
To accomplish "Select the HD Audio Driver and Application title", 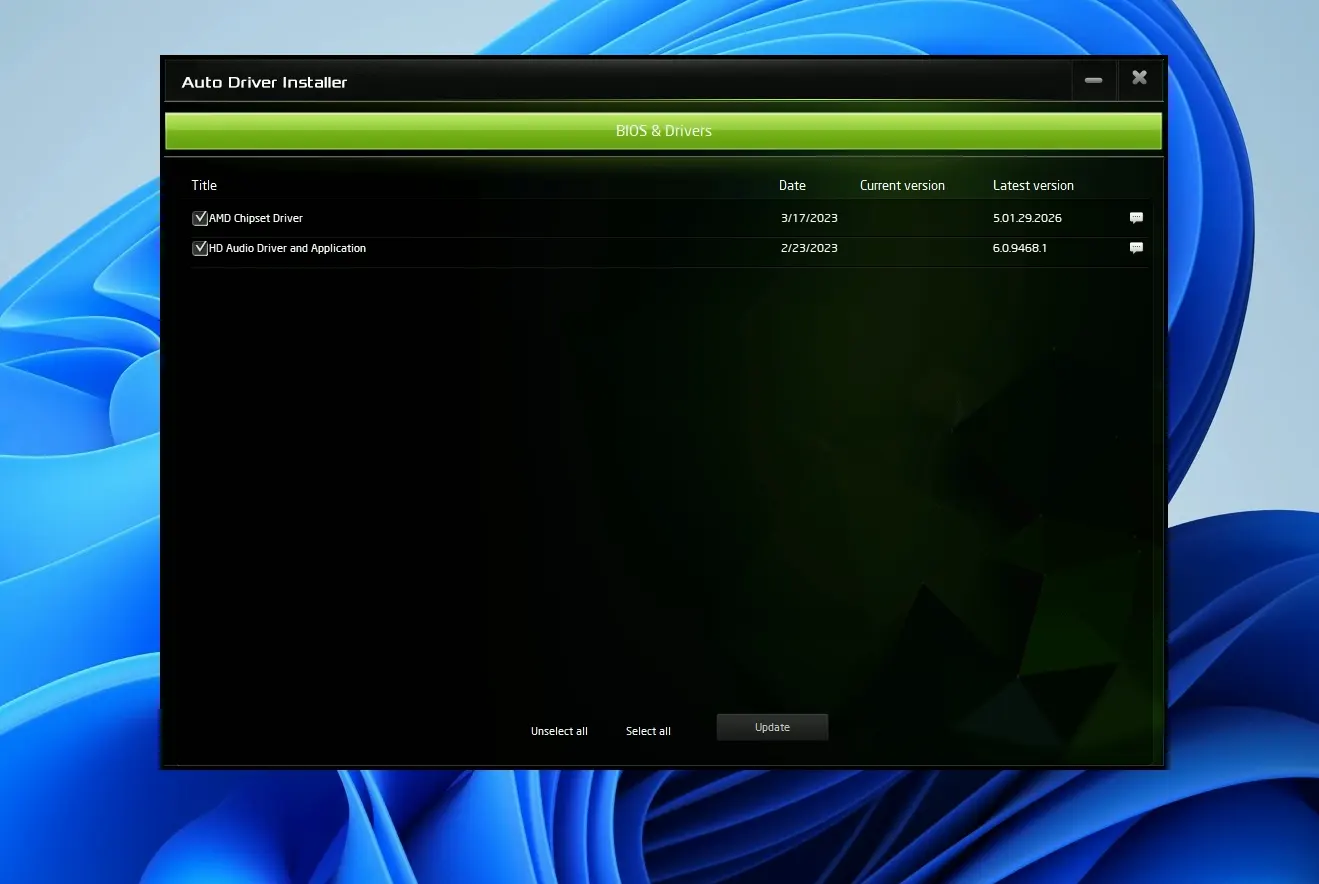I will pyautogui.click(x=287, y=248).
